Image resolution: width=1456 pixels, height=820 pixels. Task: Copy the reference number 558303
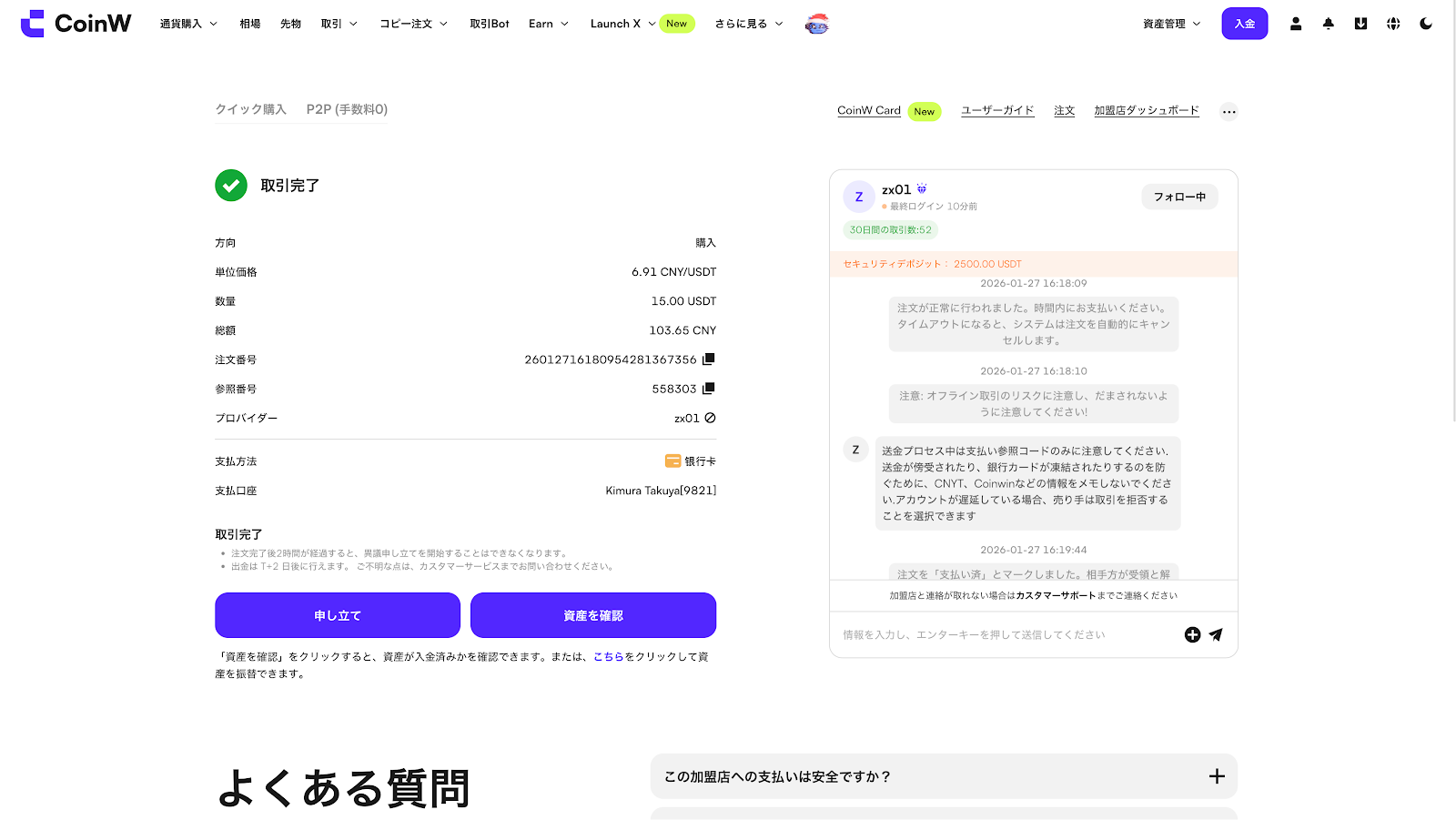coord(709,389)
